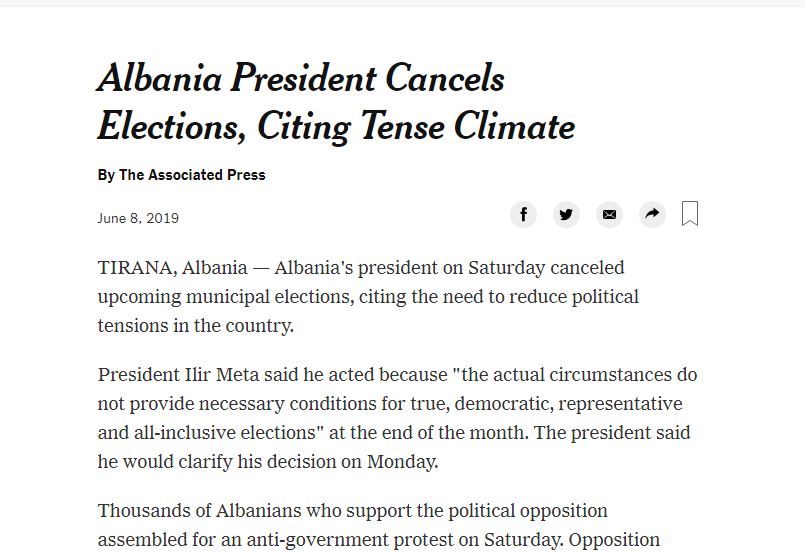Email this article using the envelope icon
This screenshot has height=557, width=805.
(609, 214)
